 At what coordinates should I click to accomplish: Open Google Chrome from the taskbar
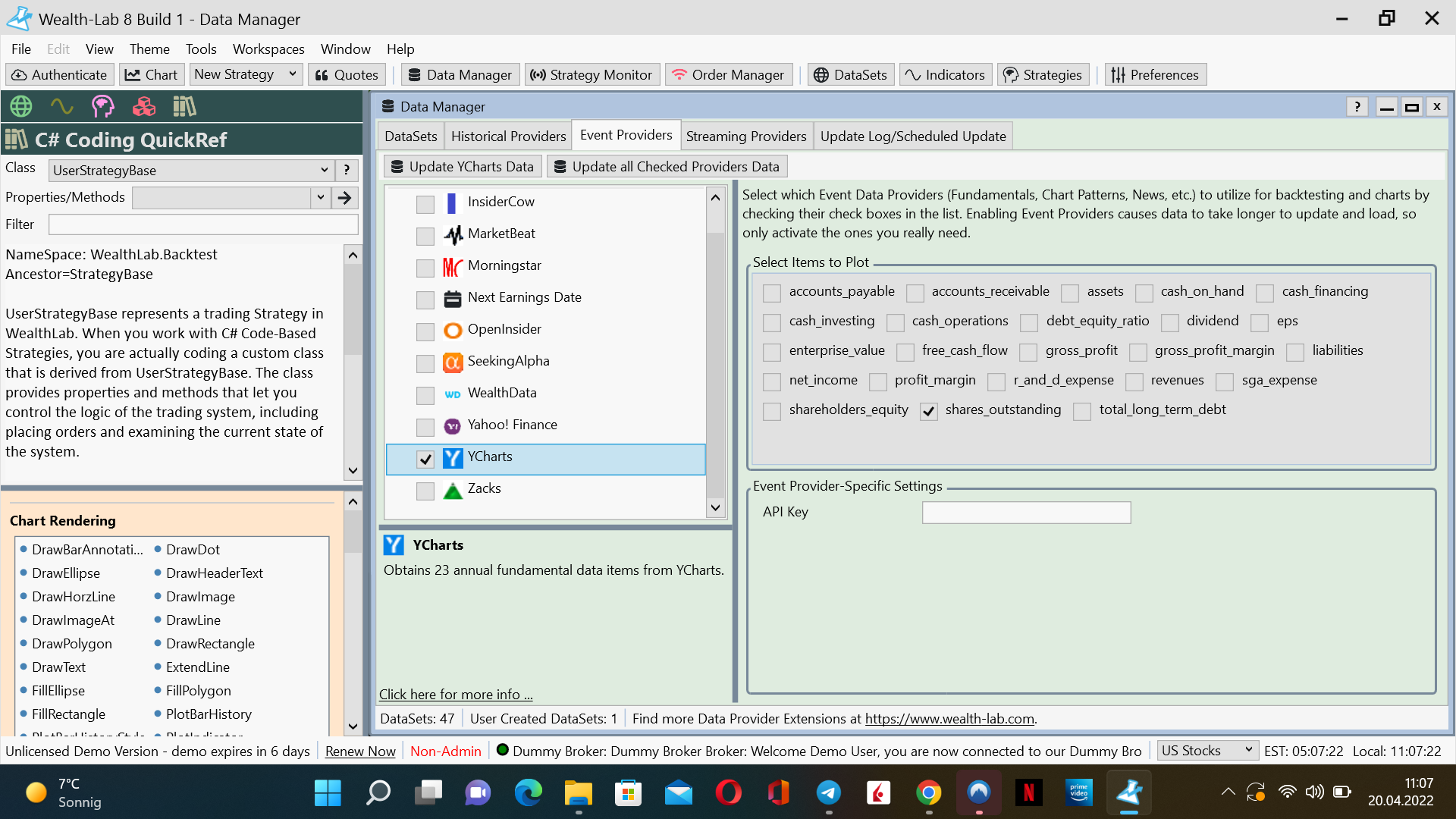pos(929,792)
